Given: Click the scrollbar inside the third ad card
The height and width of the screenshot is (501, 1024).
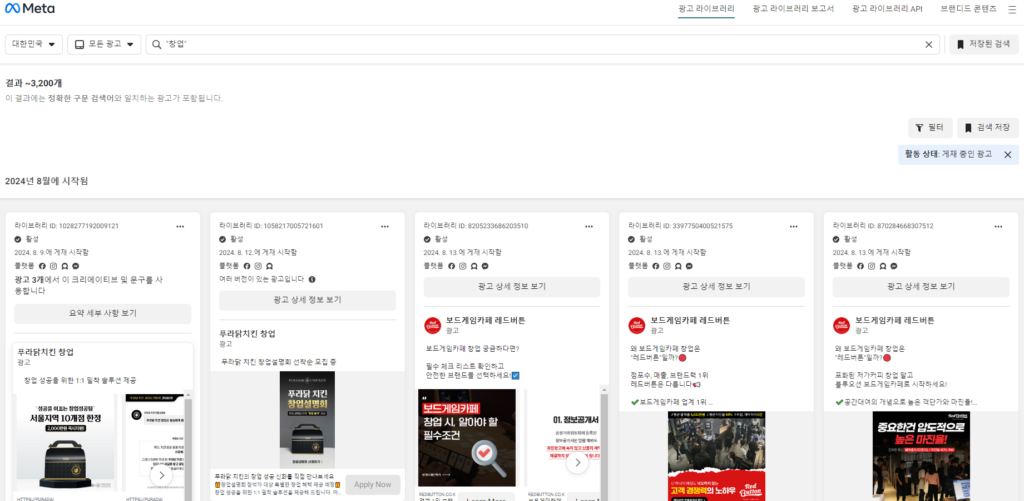Looking at the screenshot, I should point(604,444).
